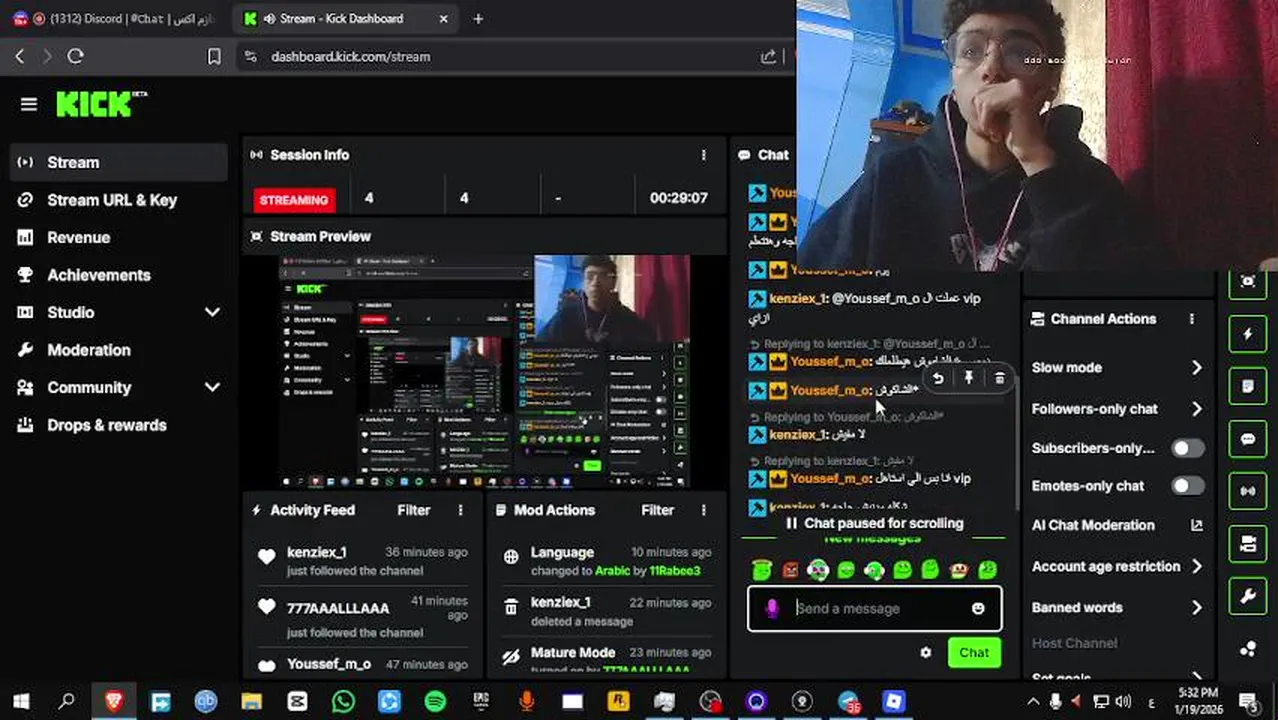Pin the hovered chat message
1278x720 pixels.
click(x=968, y=378)
